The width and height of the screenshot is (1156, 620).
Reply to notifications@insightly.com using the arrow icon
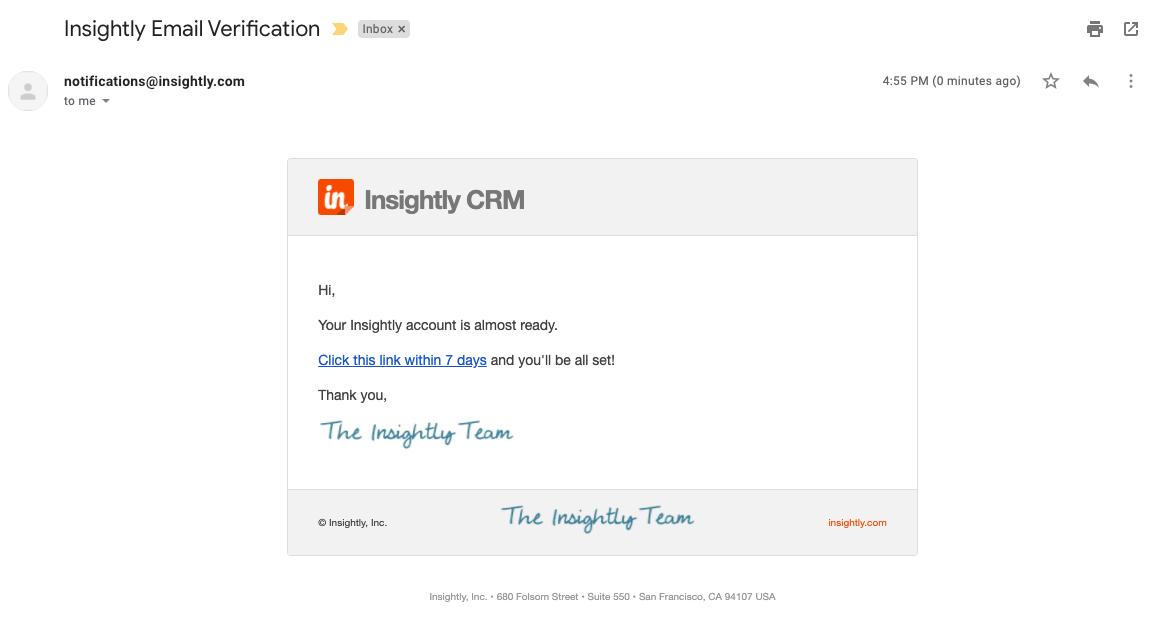pyautogui.click(x=1091, y=81)
